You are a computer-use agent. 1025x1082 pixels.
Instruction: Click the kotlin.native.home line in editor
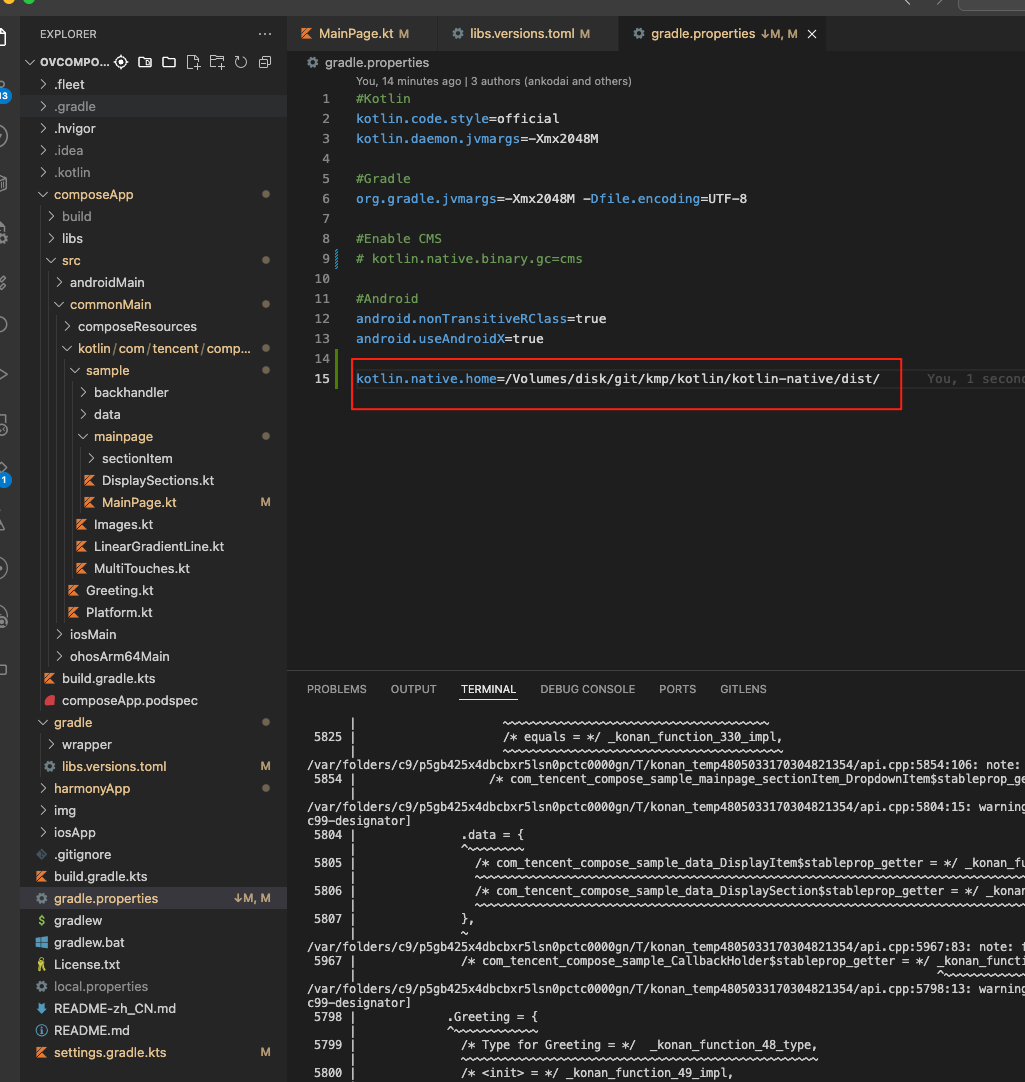pyautogui.click(x=617, y=378)
